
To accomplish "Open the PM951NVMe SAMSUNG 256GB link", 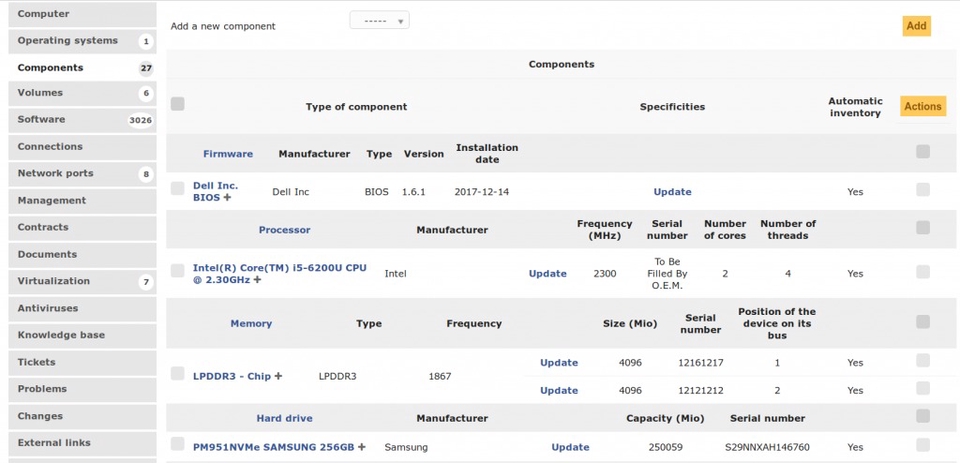I will tap(273, 447).
